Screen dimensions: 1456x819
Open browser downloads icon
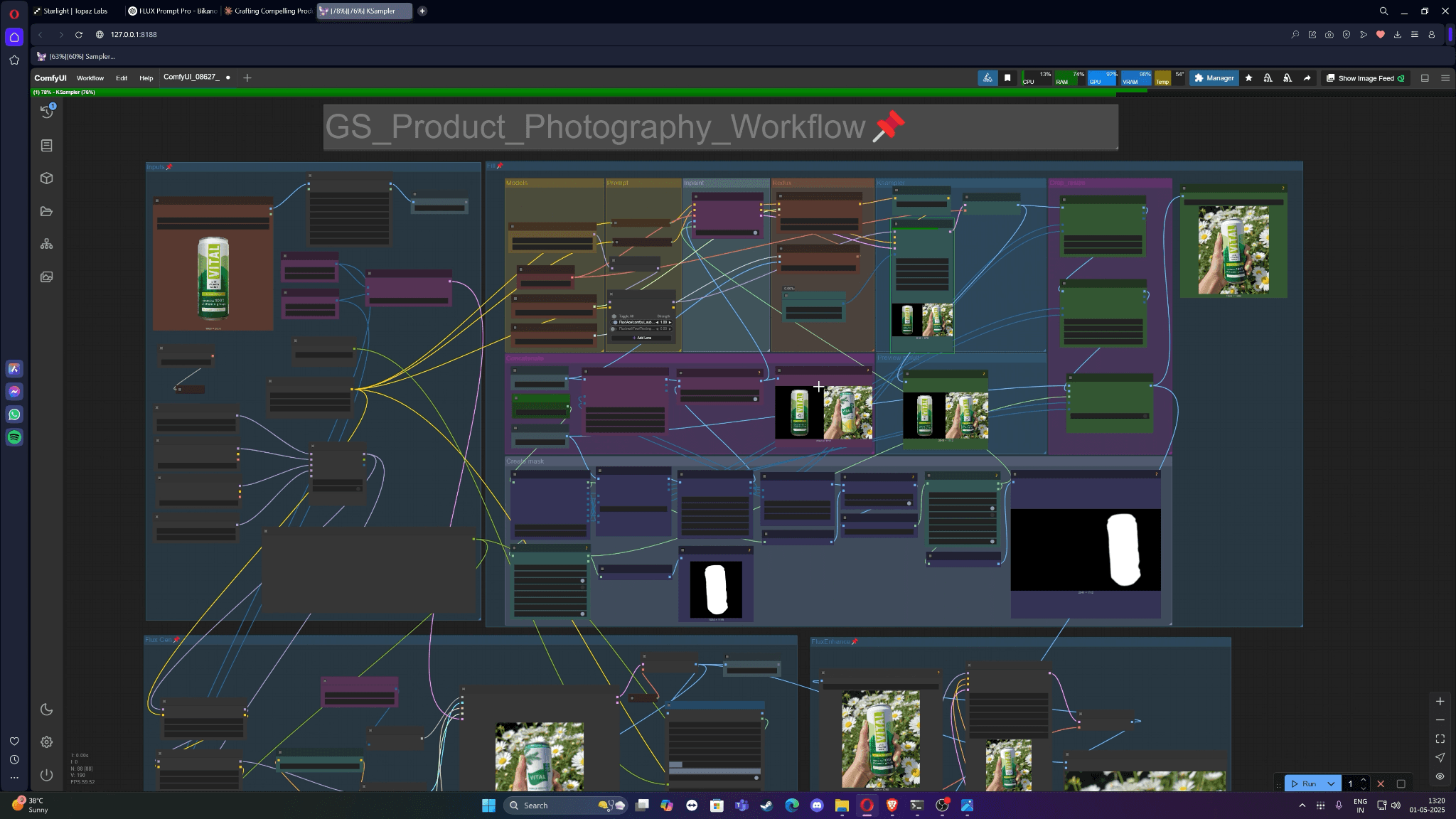(1398, 34)
